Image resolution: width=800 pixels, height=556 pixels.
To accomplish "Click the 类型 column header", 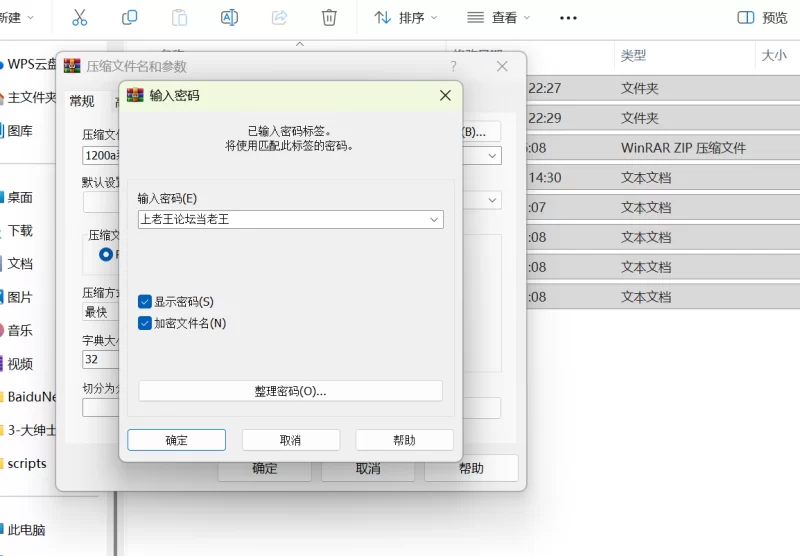I will pyautogui.click(x=634, y=56).
